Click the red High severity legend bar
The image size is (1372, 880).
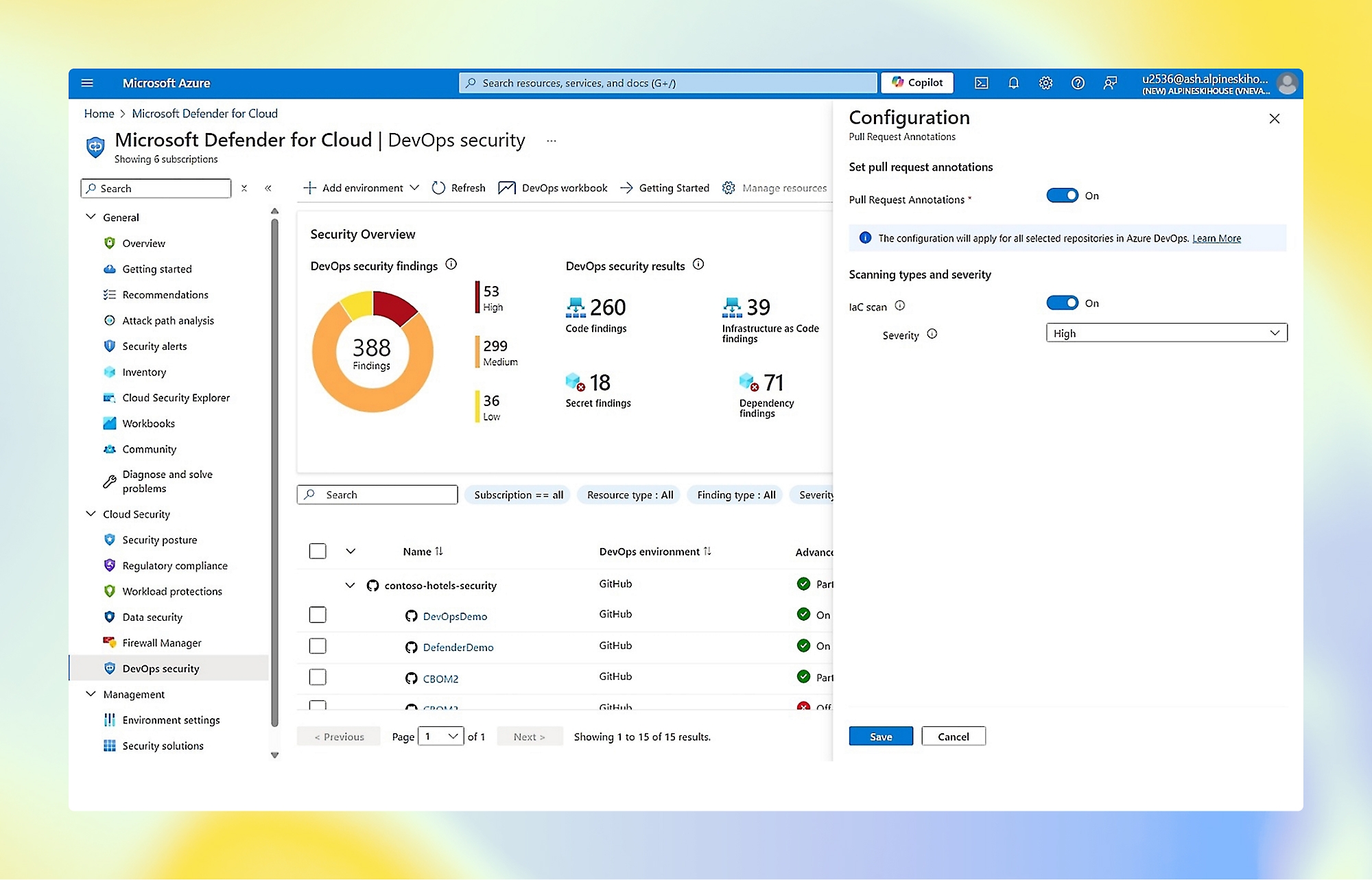click(x=477, y=297)
